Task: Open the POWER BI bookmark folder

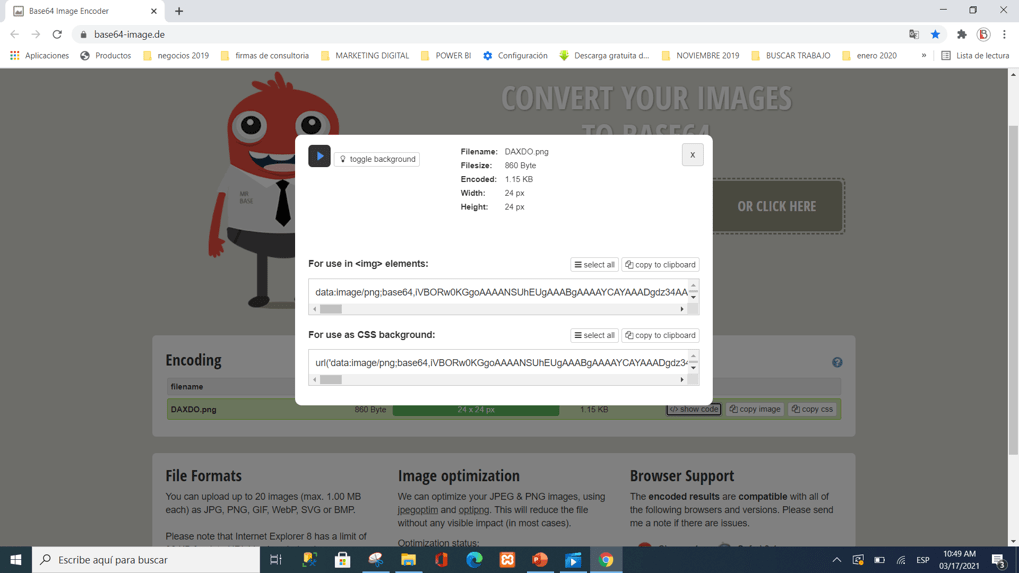Action: (445, 56)
